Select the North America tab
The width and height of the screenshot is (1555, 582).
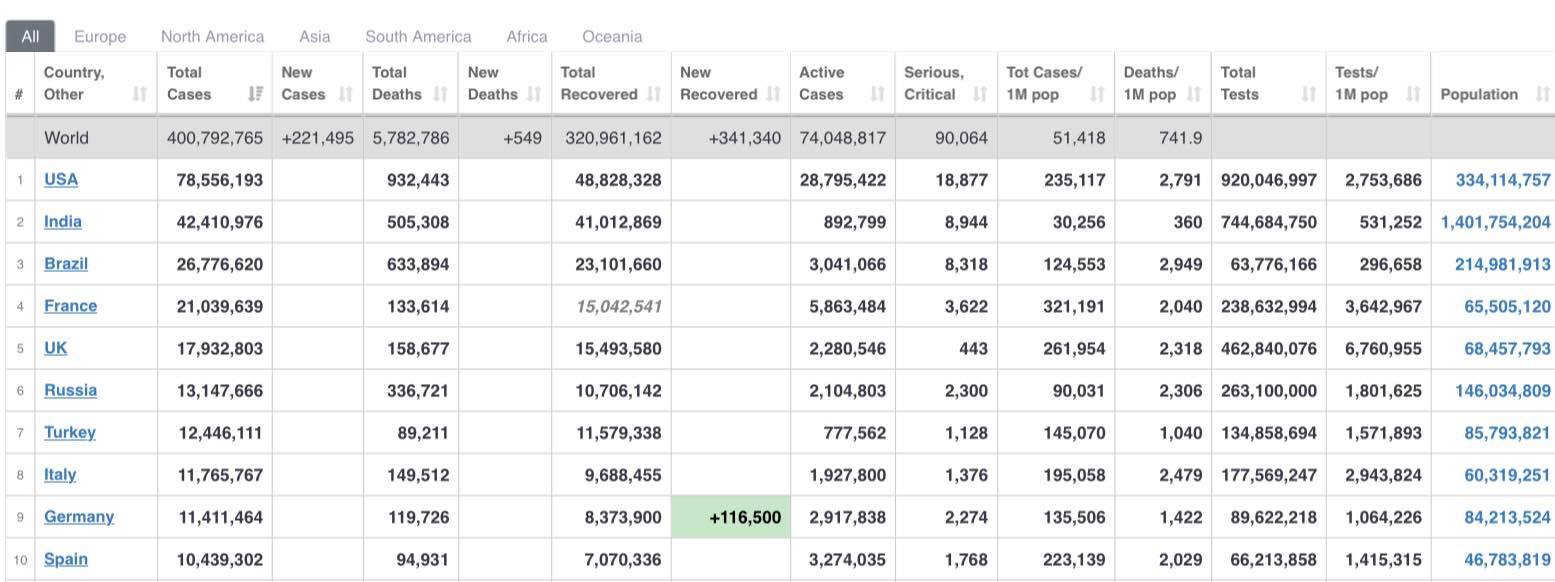pos(213,37)
